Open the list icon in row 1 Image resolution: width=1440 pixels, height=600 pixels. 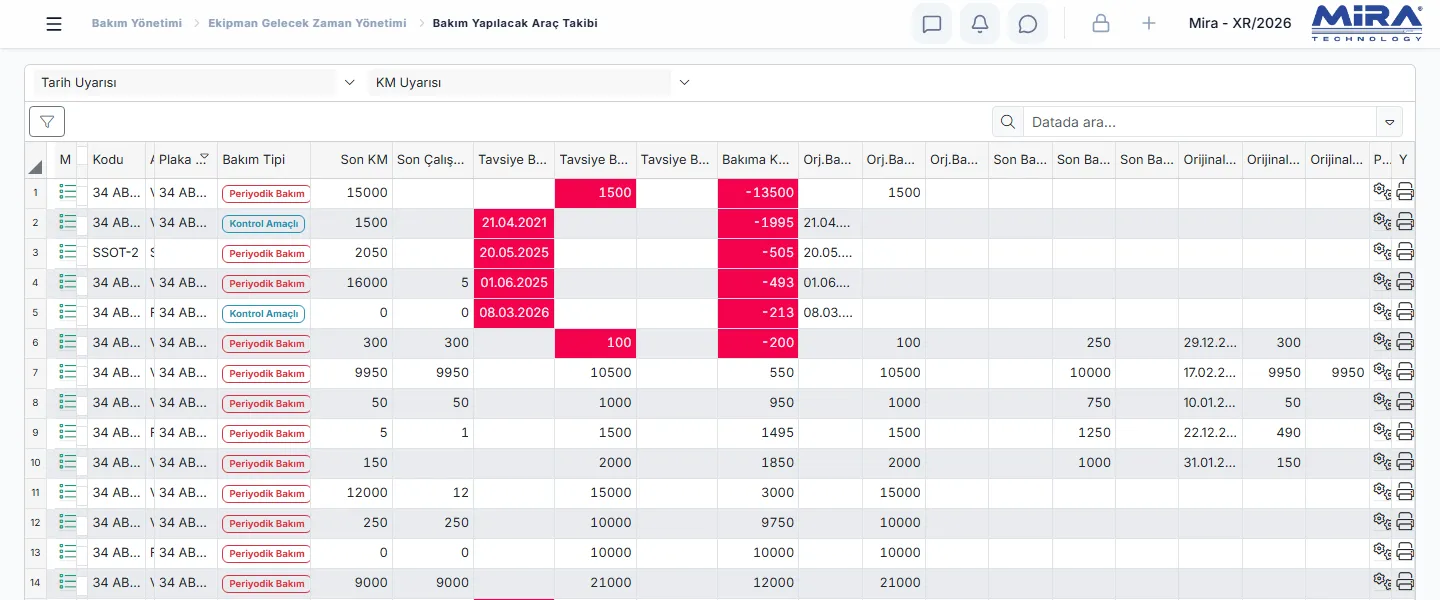pyautogui.click(x=67, y=192)
